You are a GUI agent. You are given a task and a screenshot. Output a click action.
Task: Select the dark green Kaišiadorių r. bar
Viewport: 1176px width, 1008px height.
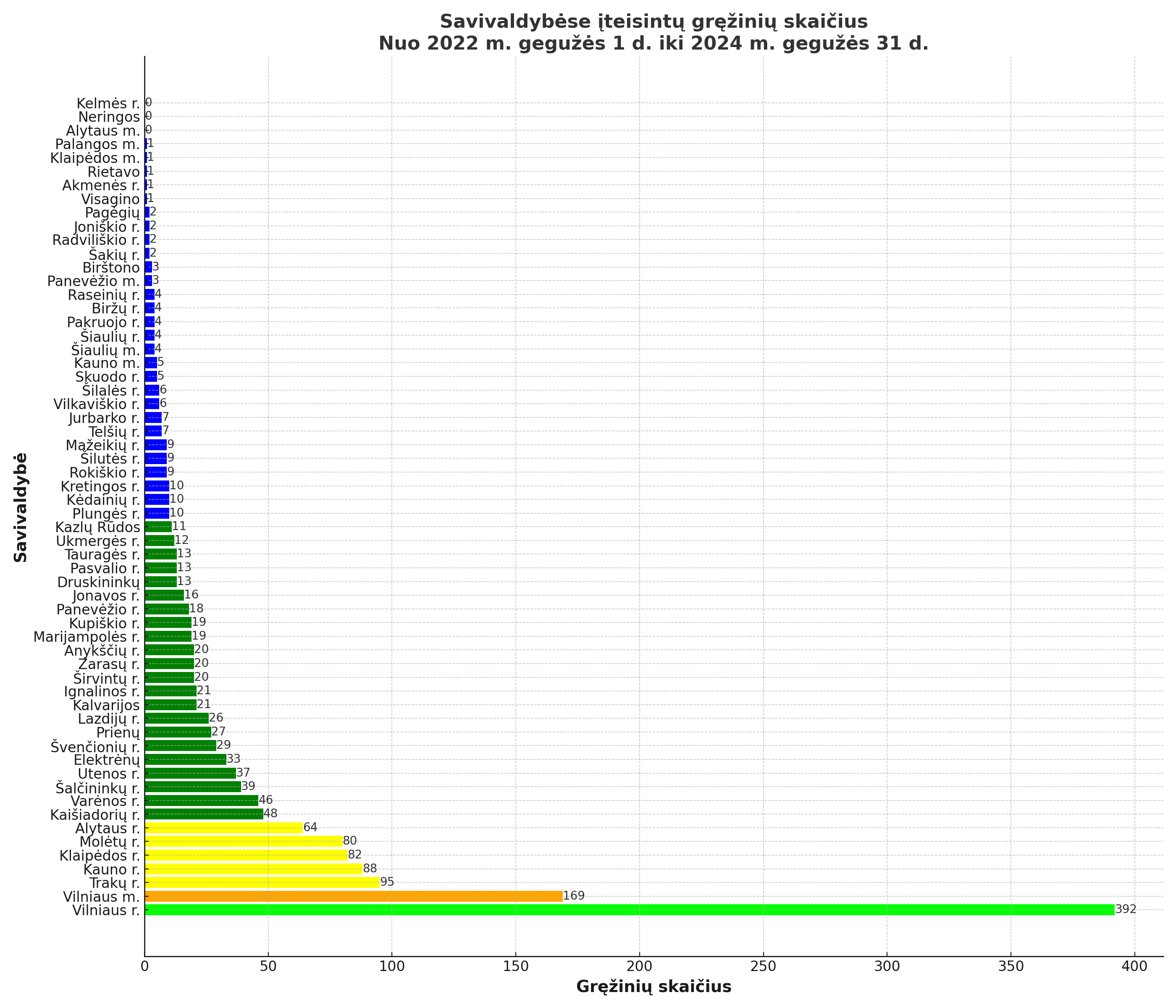click(x=204, y=814)
